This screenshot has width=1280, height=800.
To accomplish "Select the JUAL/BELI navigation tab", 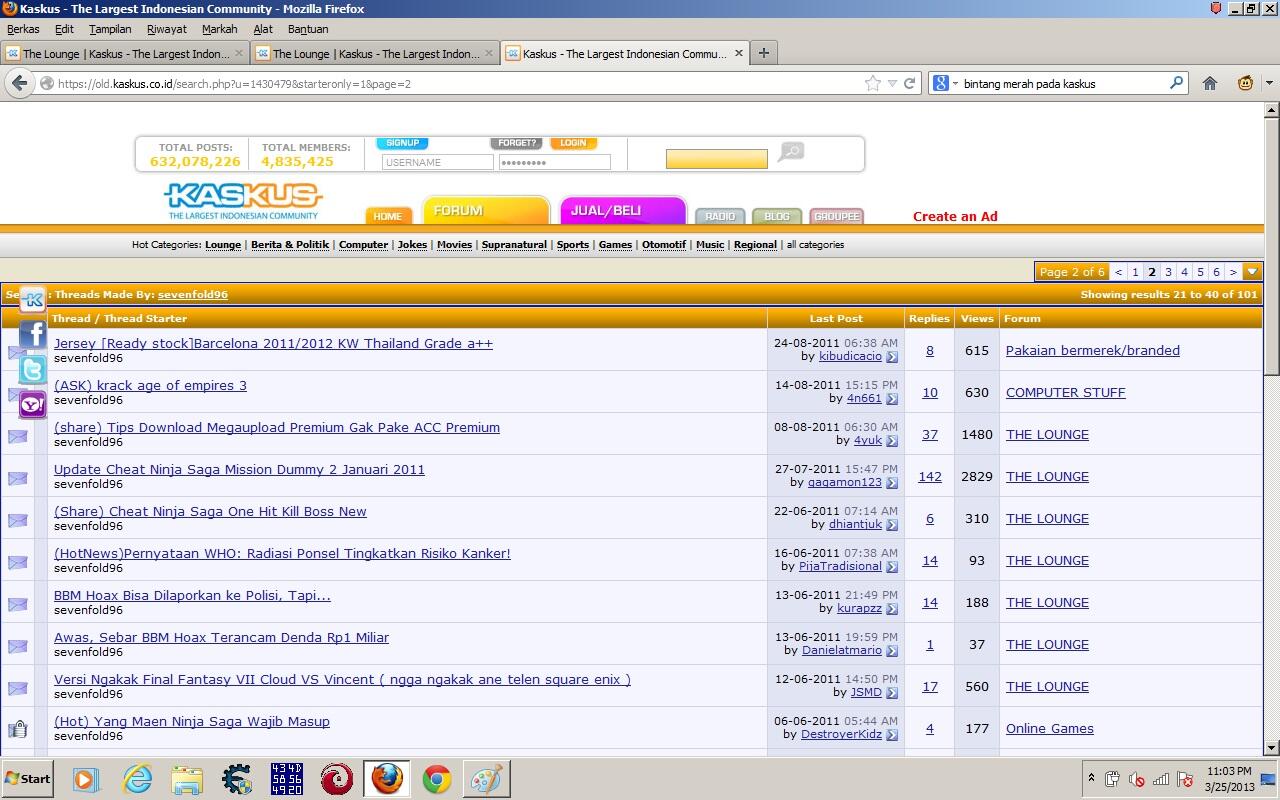I will pos(622,210).
